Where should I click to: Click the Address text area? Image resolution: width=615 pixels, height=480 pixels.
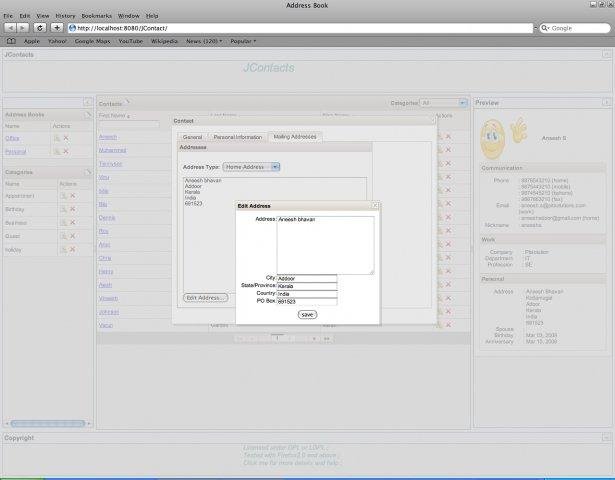326,245
